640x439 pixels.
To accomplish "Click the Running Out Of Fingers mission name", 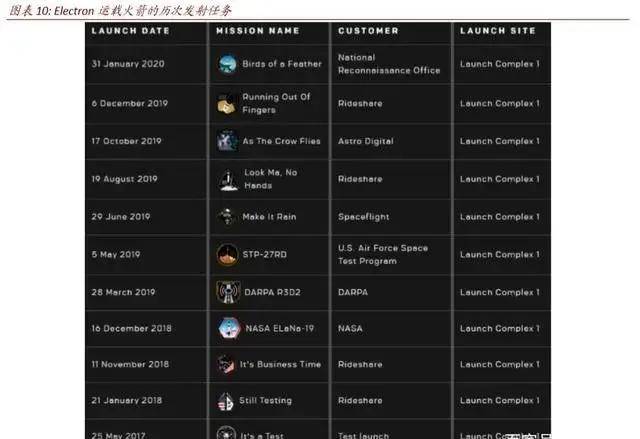I will click(276, 104).
